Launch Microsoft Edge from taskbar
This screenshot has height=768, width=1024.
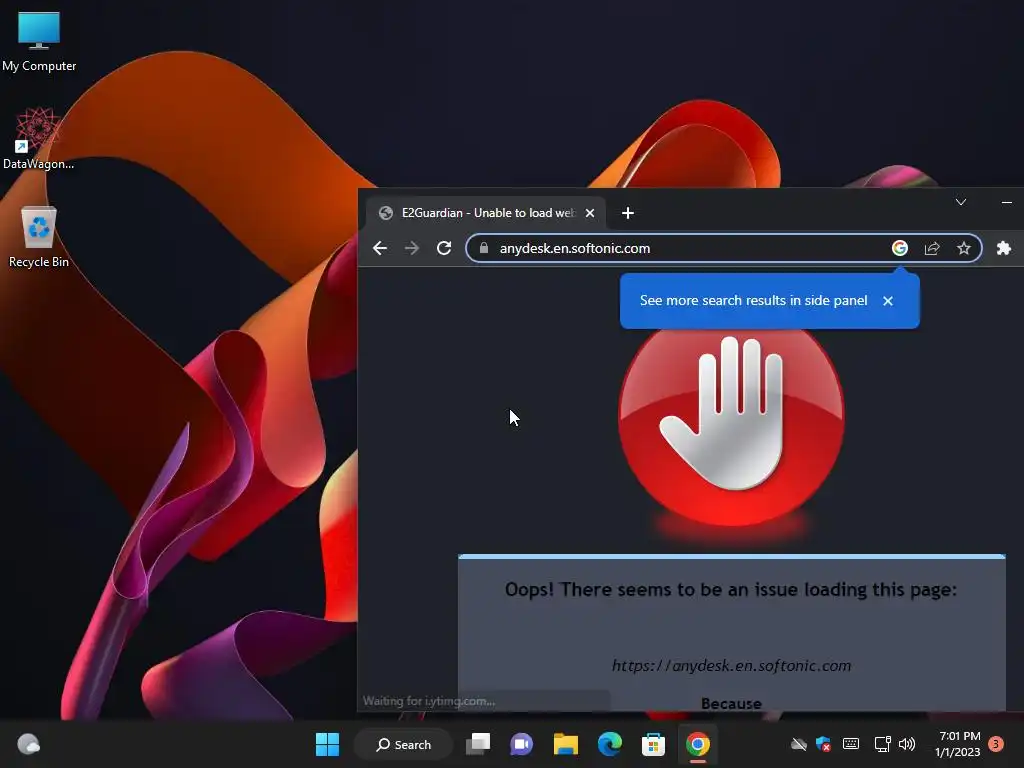coord(609,744)
